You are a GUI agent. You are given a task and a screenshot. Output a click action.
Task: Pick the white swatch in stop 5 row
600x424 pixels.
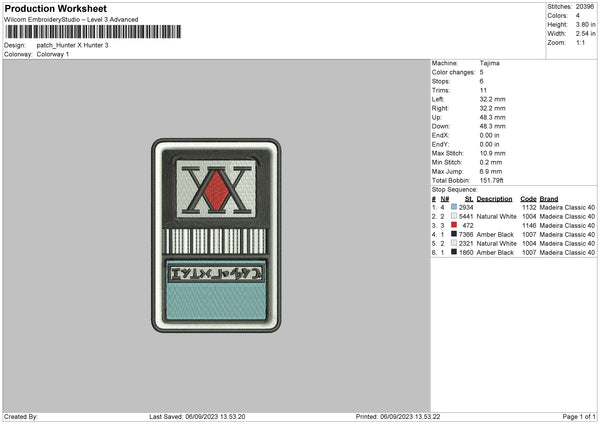454,243
